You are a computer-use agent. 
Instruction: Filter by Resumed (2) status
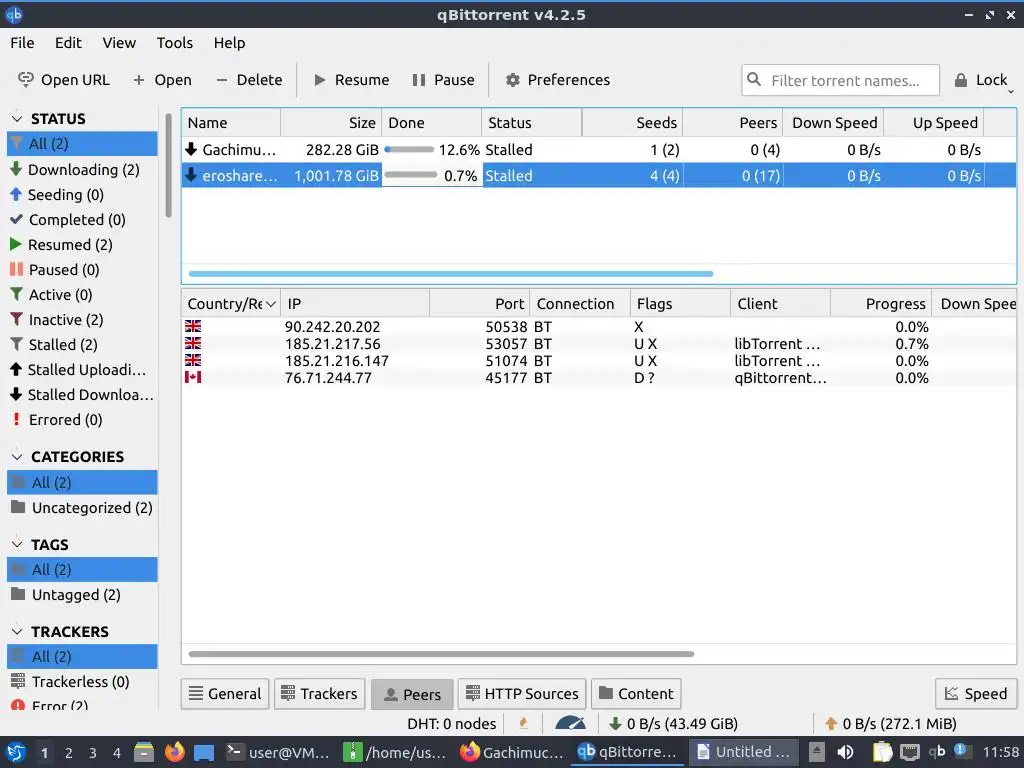[x=82, y=245]
